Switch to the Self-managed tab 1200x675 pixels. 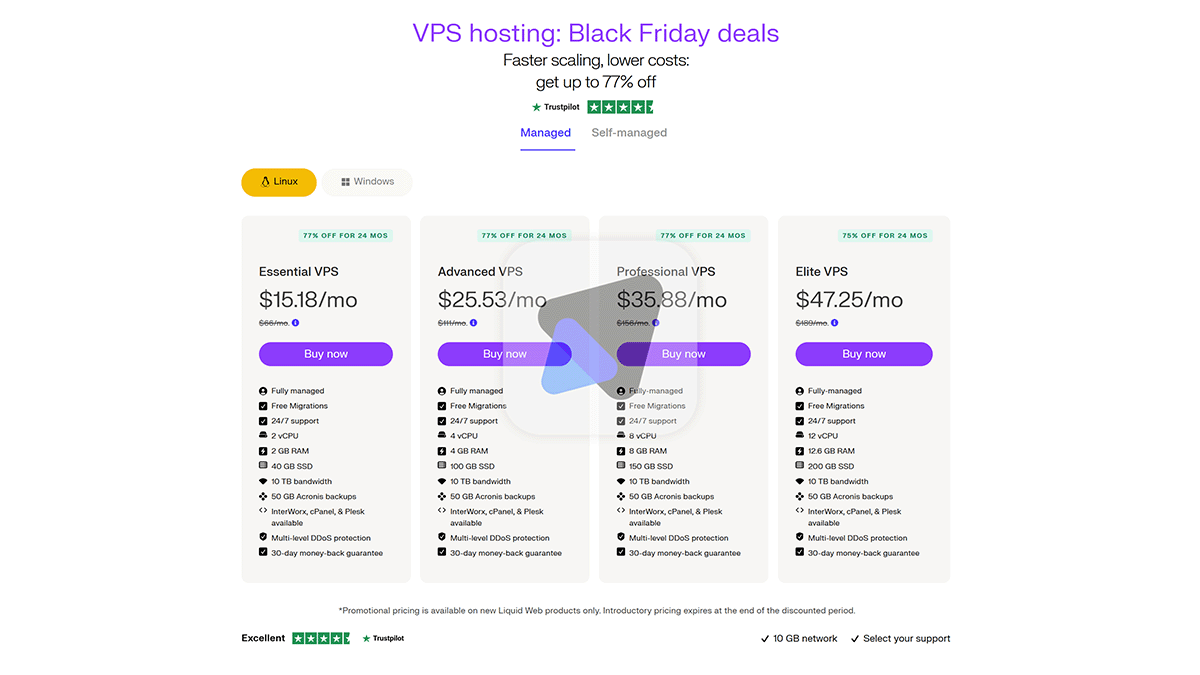(629, 133)
